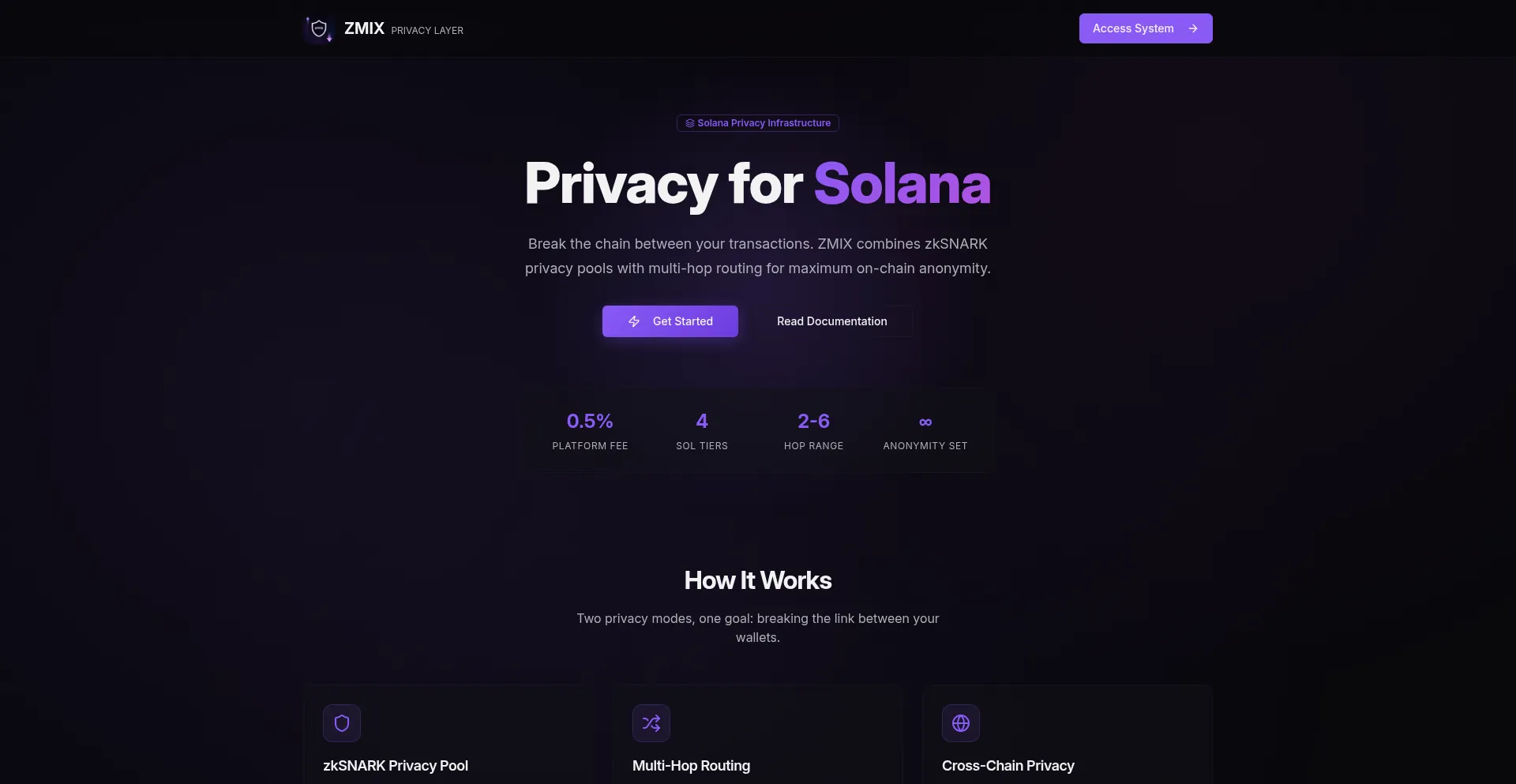Click the 2-6 Hop Range stat
The height and width of the screenshot is (784, 1516).
813,431
